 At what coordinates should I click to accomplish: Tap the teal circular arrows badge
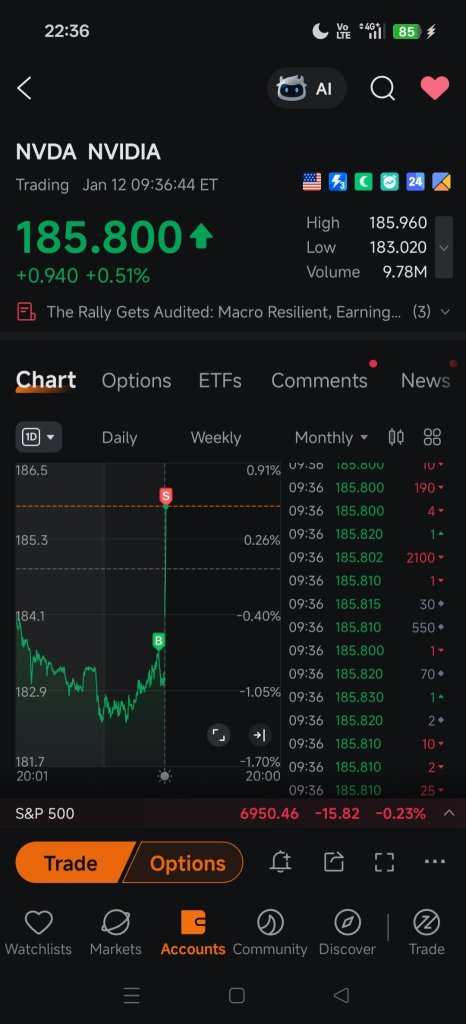pos(390,182)
